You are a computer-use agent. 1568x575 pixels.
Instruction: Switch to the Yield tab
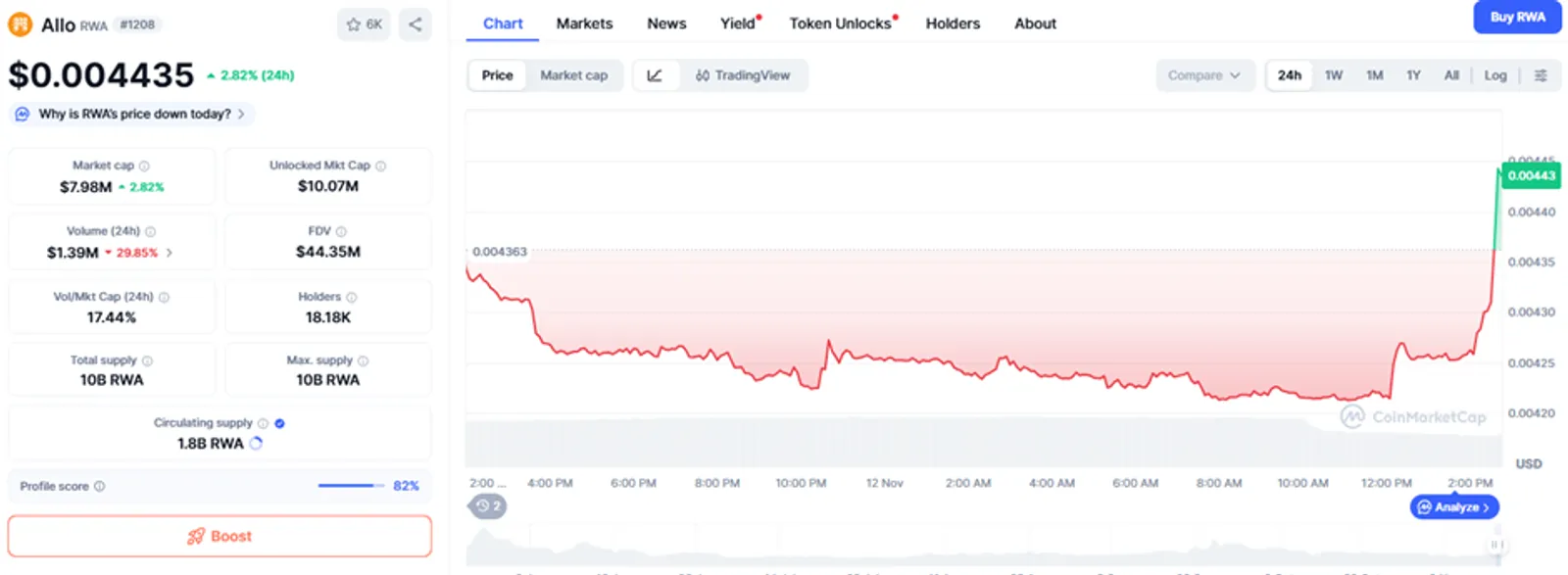coord(740,24)
